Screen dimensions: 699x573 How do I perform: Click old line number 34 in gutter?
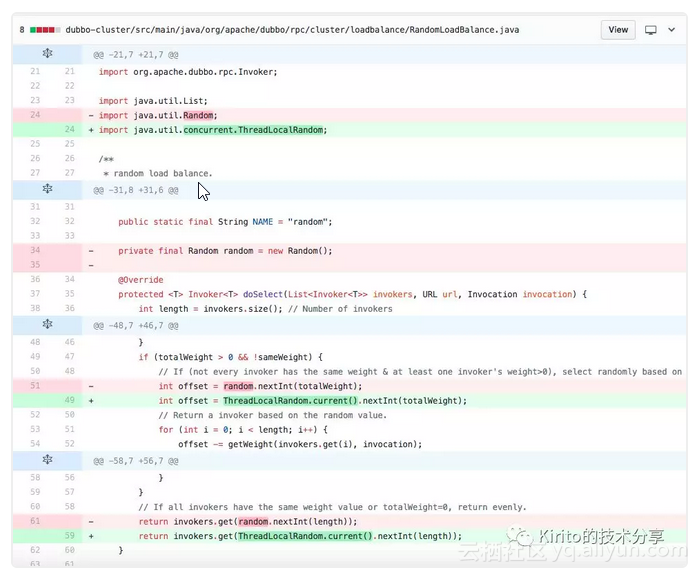35,250
